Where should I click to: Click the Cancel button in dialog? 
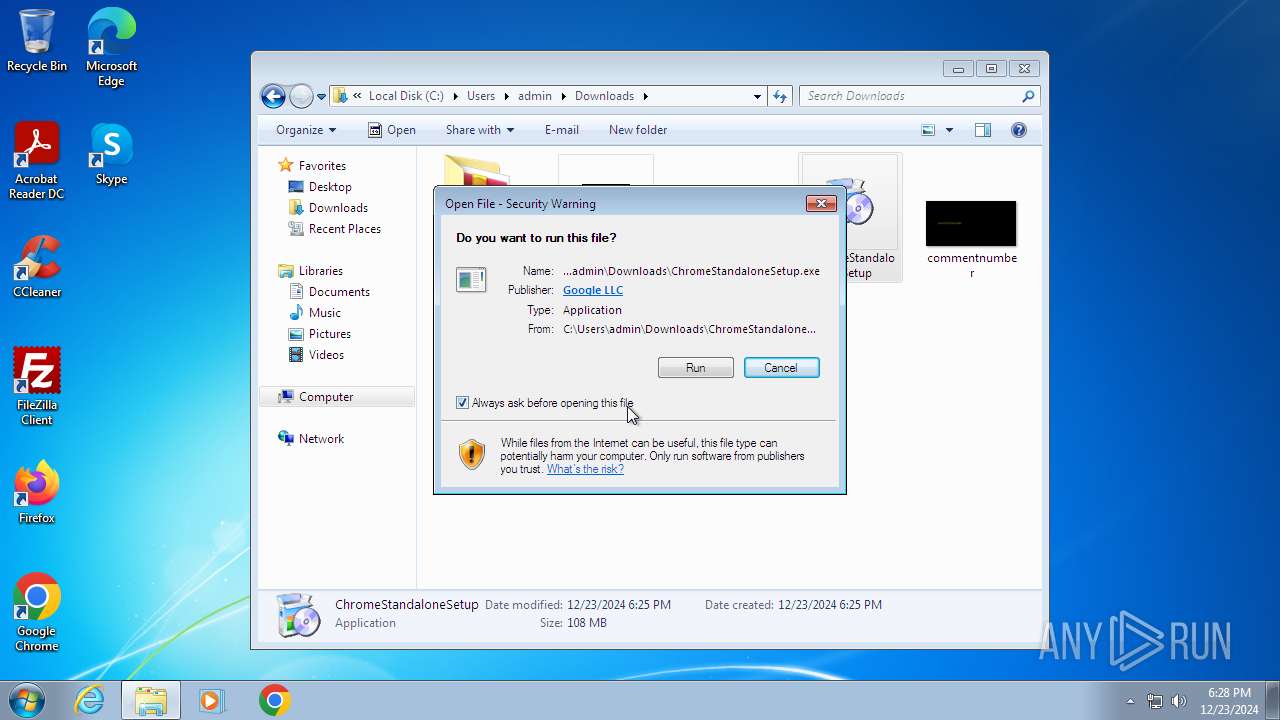[x=782, y=368]
